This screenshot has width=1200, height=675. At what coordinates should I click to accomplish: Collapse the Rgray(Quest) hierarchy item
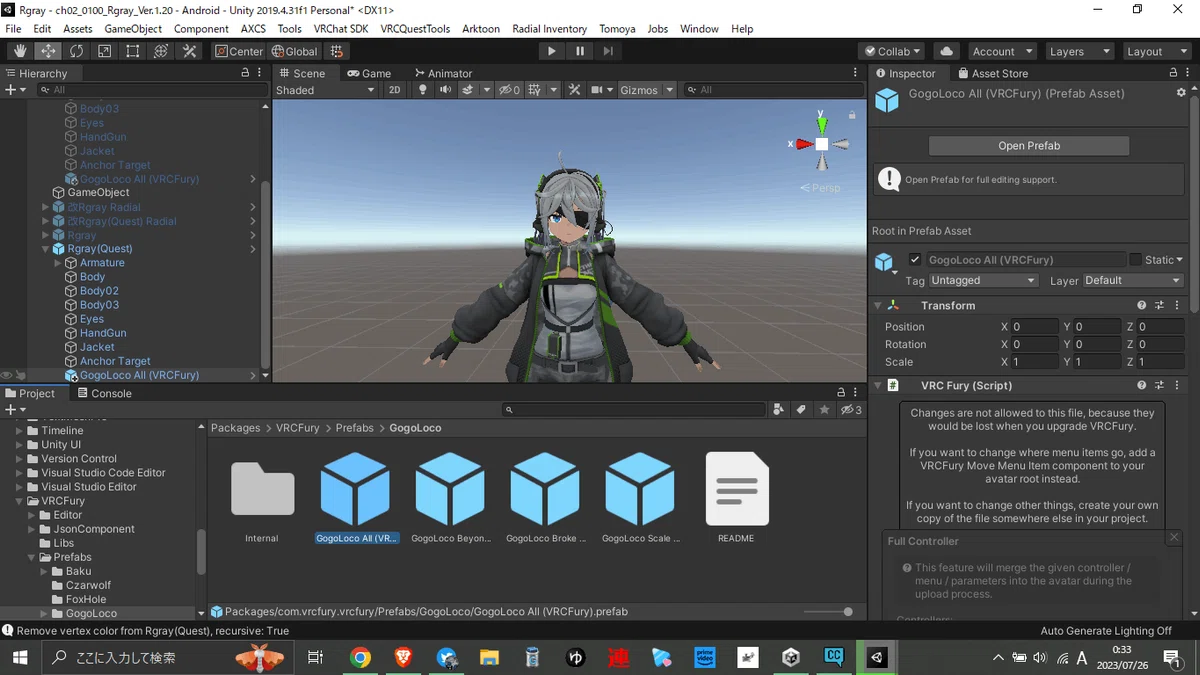point(46,249)
